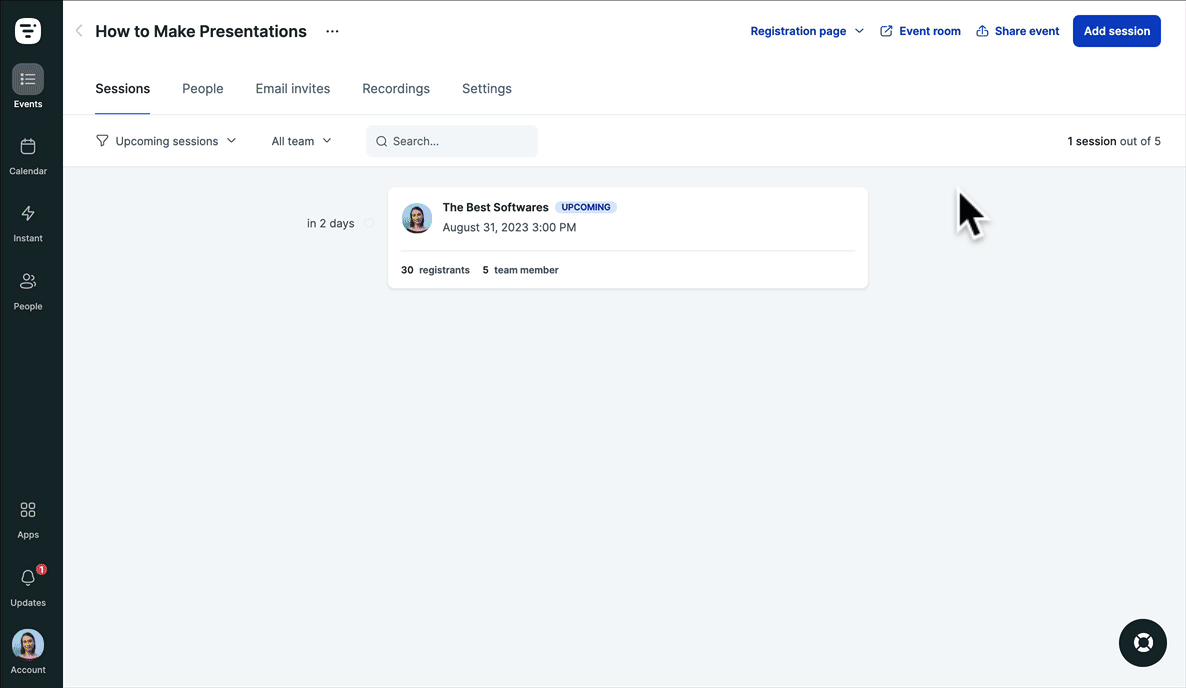
Task: Focus the Search sessions input field
Action: pos(452,141)
